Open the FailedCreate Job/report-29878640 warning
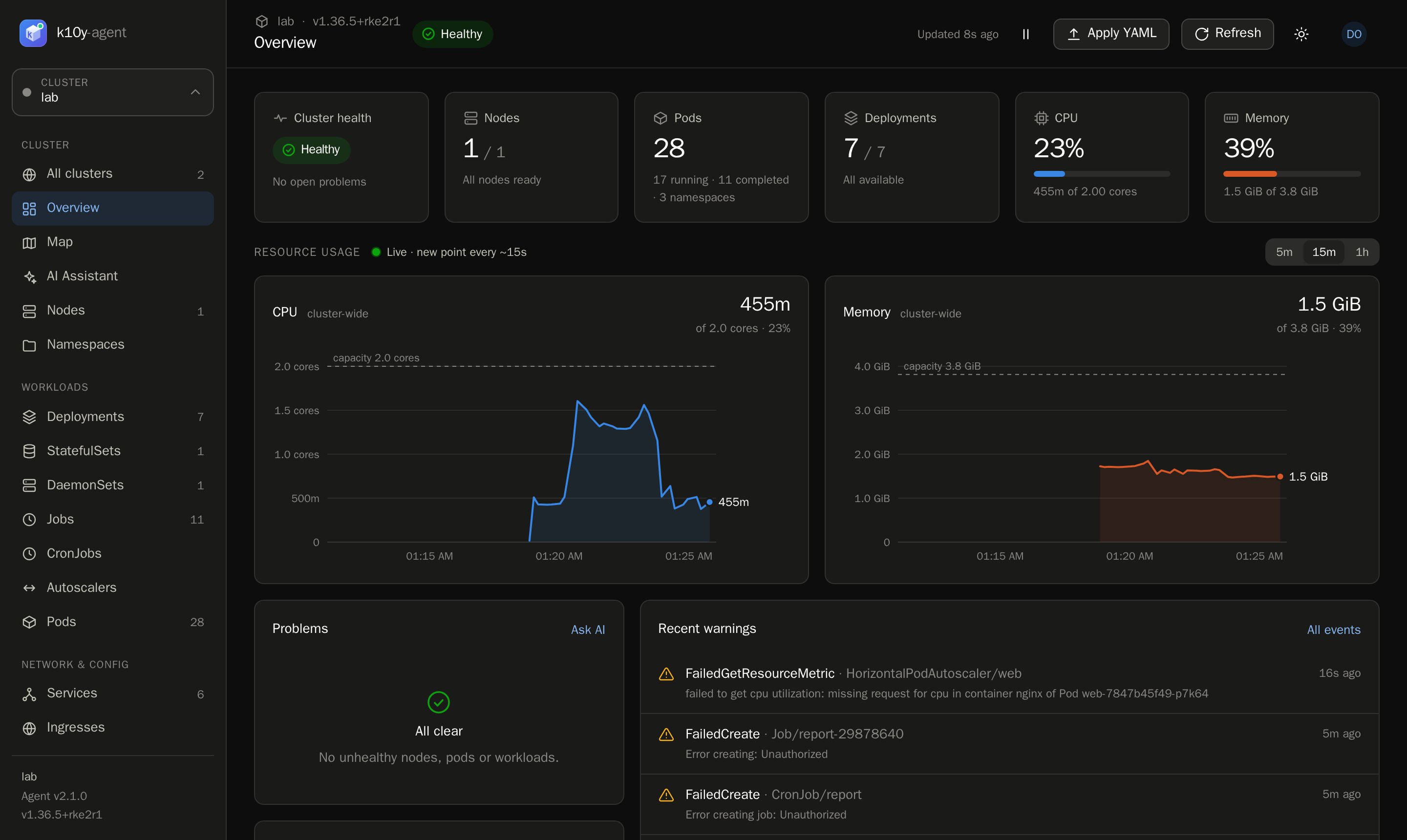 pos(1009,744)
